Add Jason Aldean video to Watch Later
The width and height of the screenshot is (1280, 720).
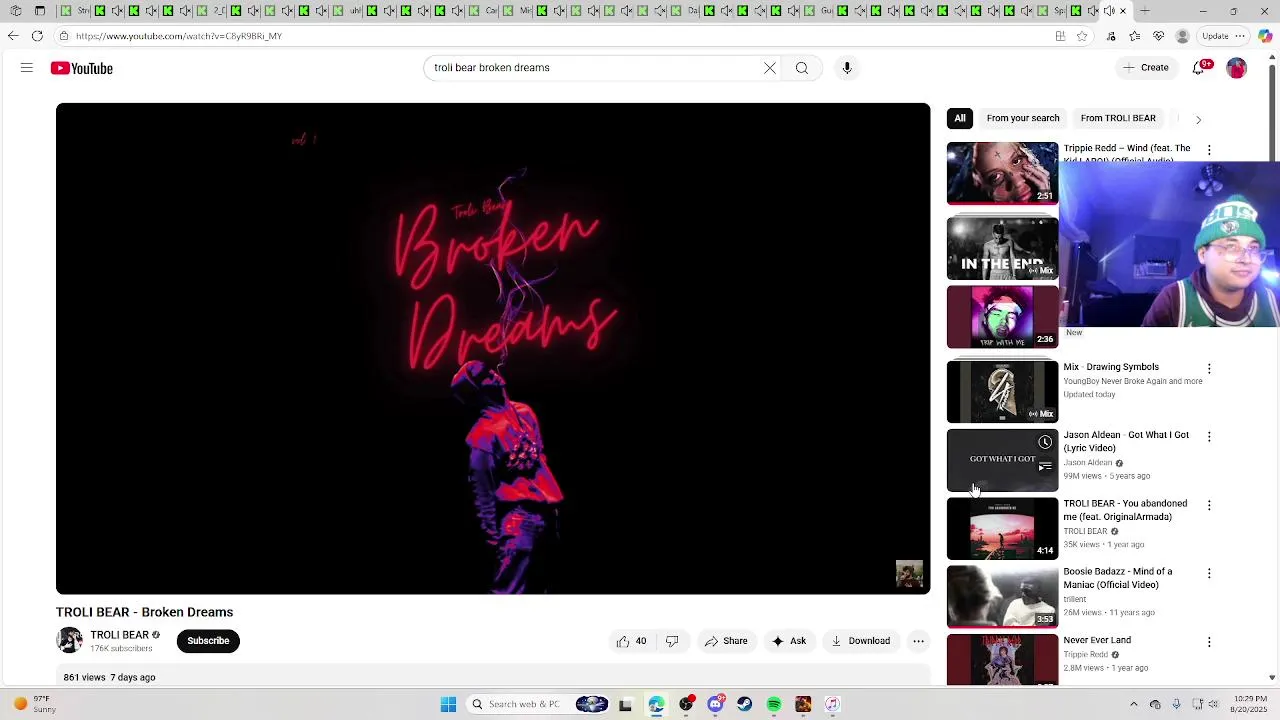(x=1045, y=443)
